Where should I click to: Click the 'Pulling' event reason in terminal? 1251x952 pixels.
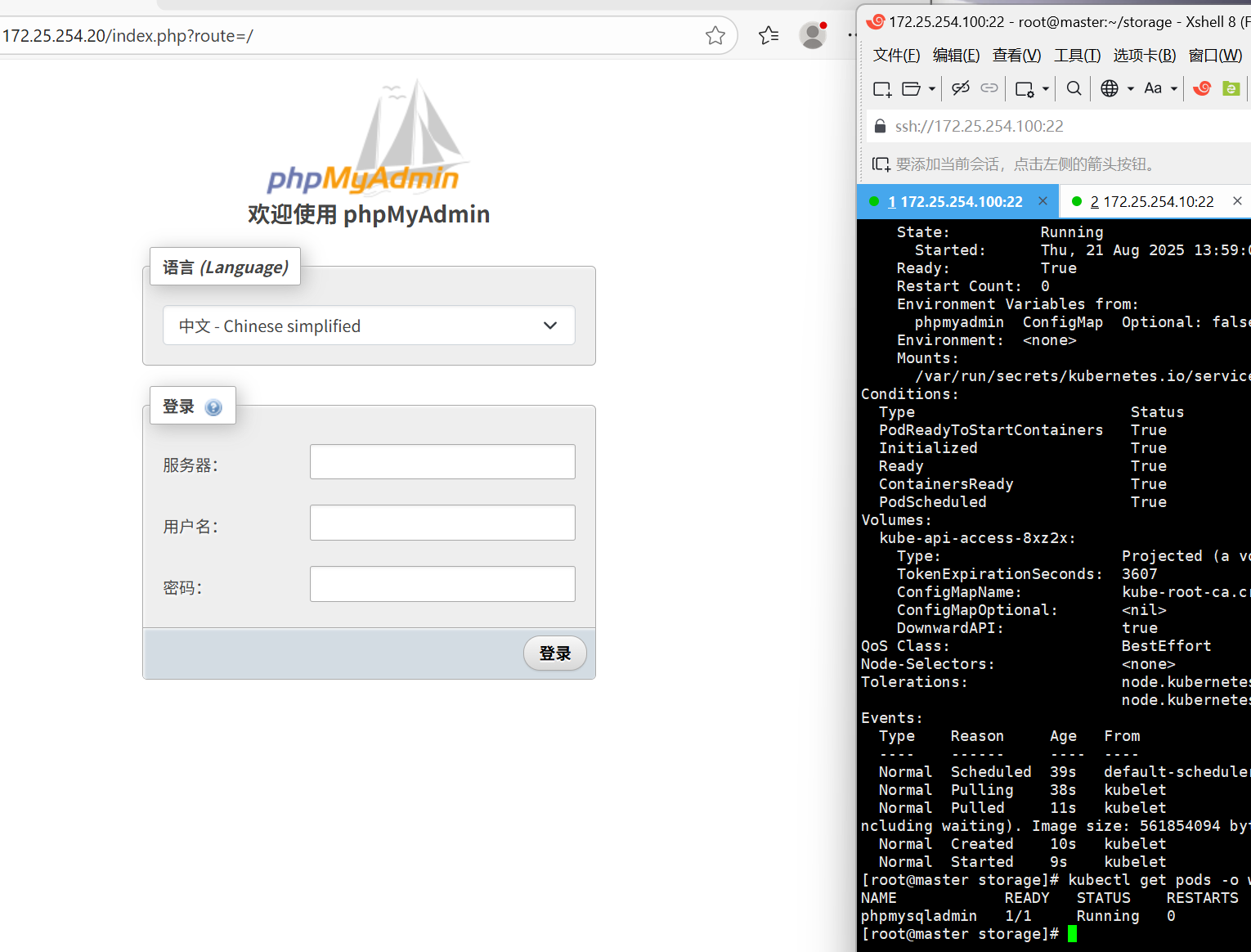[982, 790]
